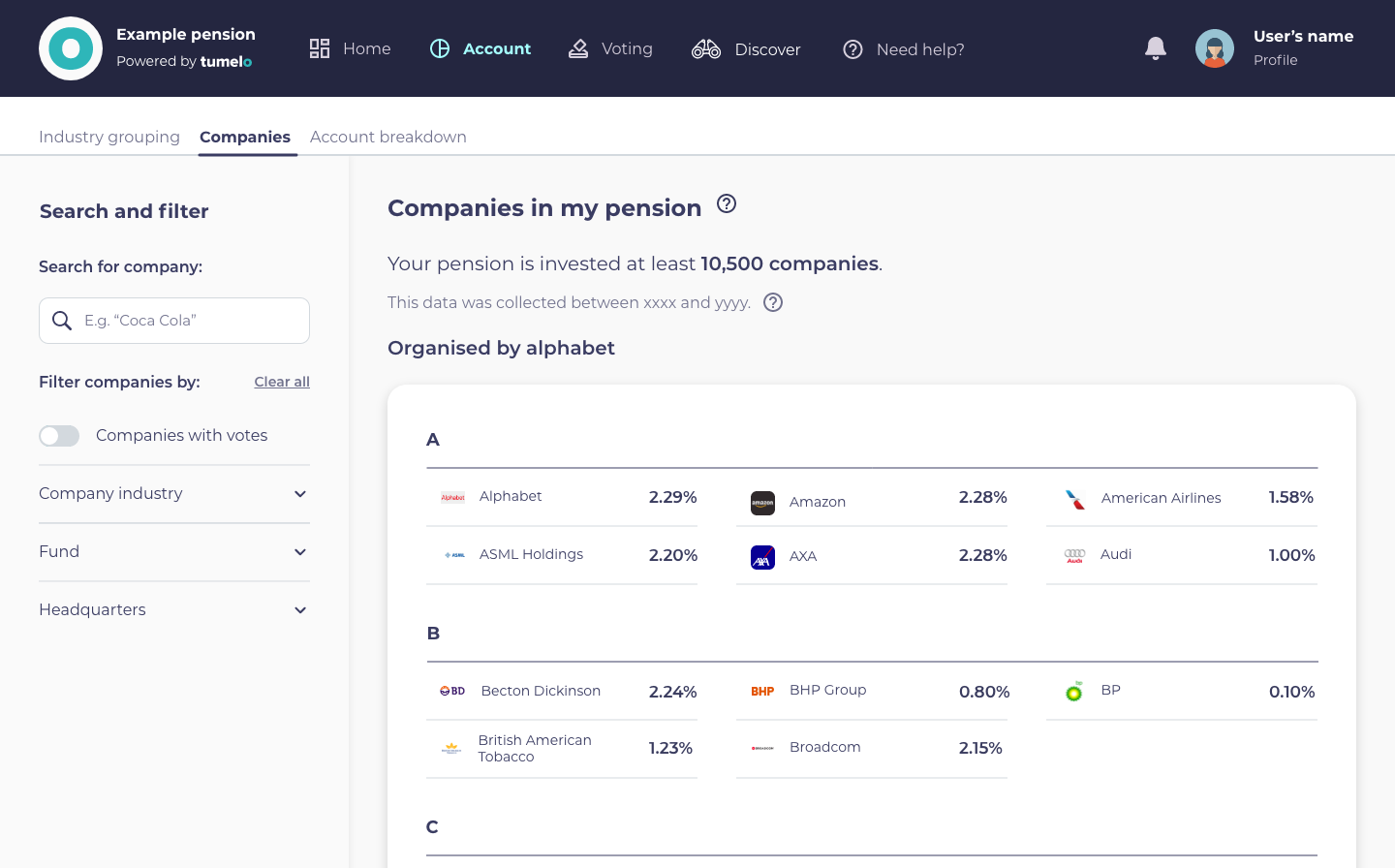Click the ASML Holdings logo
The image size is (1395, 868).
coord(454,555)
